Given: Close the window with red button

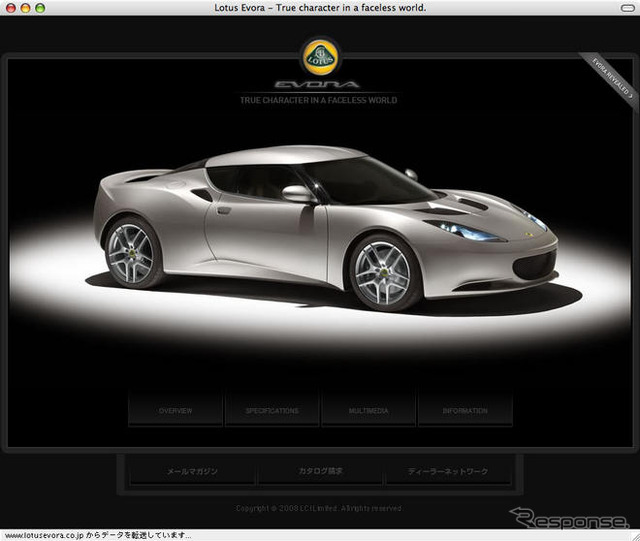Looking at the screenshot, I should [x=11, y=8].
